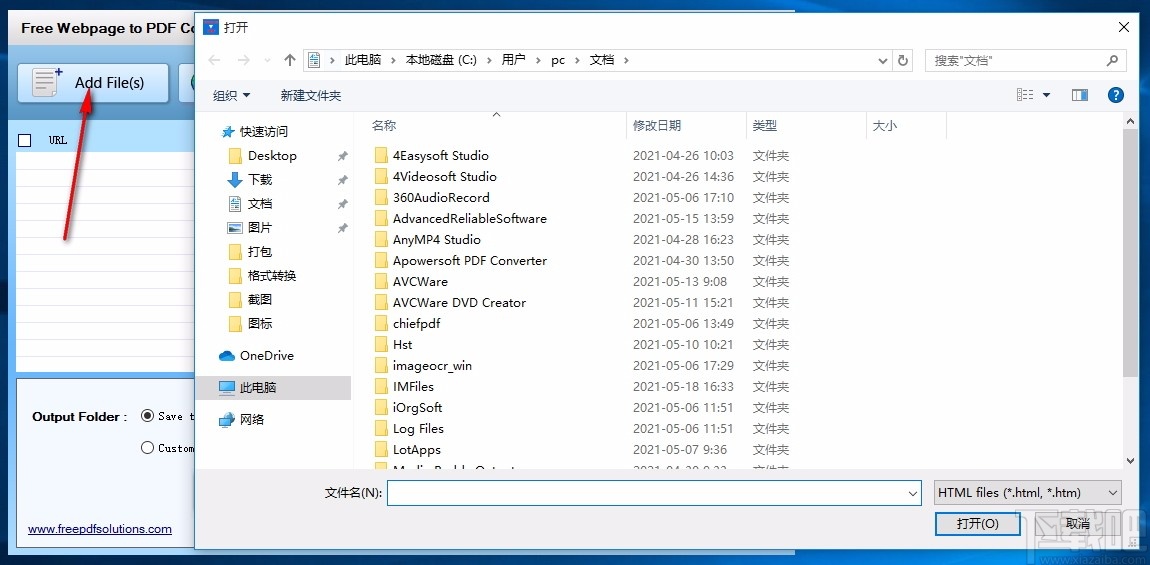This screenshot has height=565, width=1150.
Task: Open the recent locations dropdown arrow
Action: 267,60
